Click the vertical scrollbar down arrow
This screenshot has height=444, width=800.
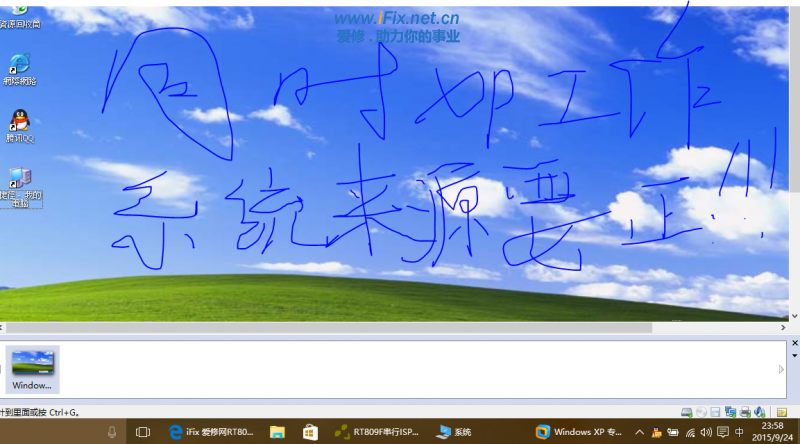click(794, 316)
